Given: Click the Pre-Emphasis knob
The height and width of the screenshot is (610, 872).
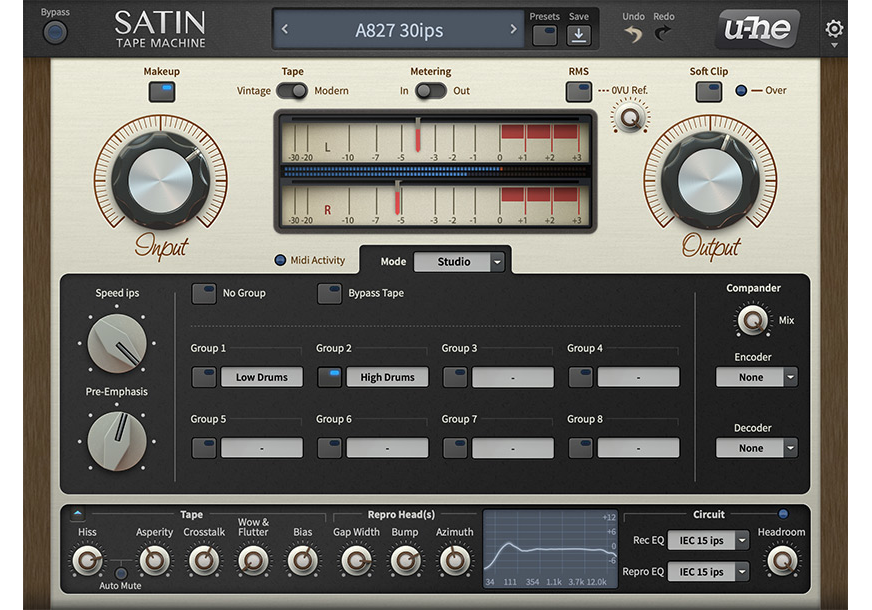Looking at the screenshot, I should [x=117, y=442].
